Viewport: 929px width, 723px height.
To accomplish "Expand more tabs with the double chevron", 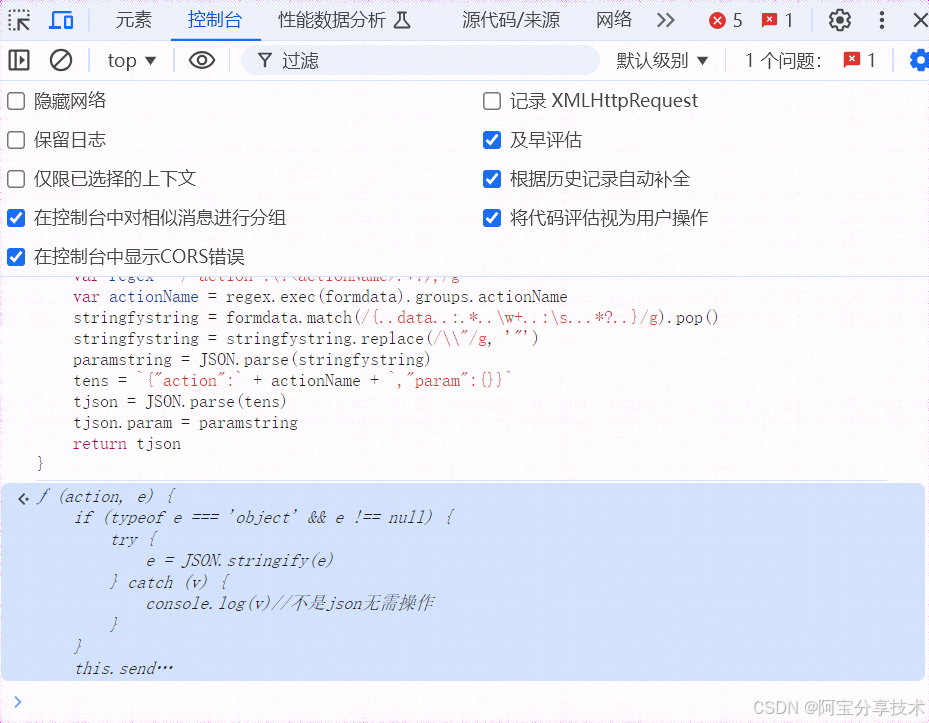I will pyautogui.click(x=665, y=20).
